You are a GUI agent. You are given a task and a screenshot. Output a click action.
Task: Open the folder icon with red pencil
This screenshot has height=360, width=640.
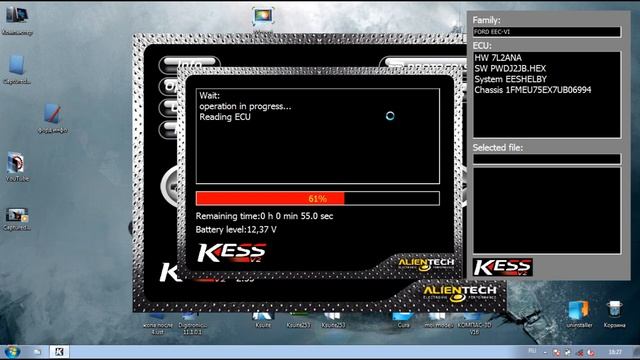53,118
